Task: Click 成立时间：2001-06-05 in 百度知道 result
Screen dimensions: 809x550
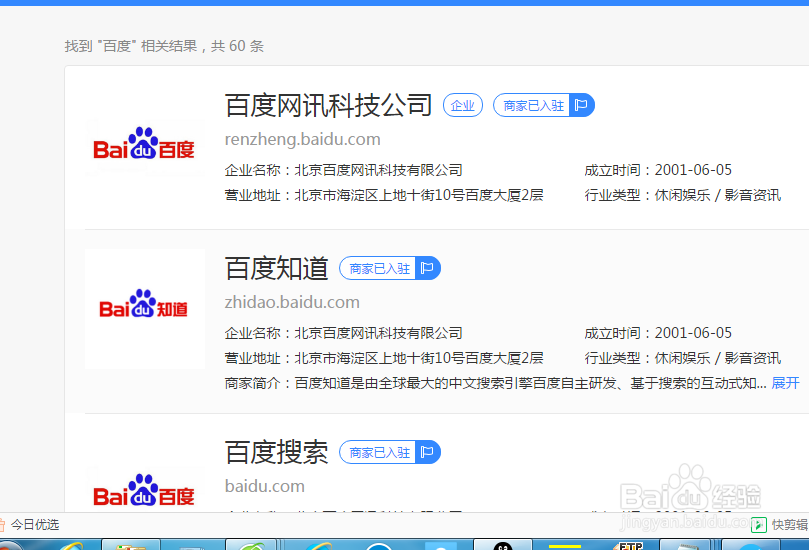Action: 658,333
